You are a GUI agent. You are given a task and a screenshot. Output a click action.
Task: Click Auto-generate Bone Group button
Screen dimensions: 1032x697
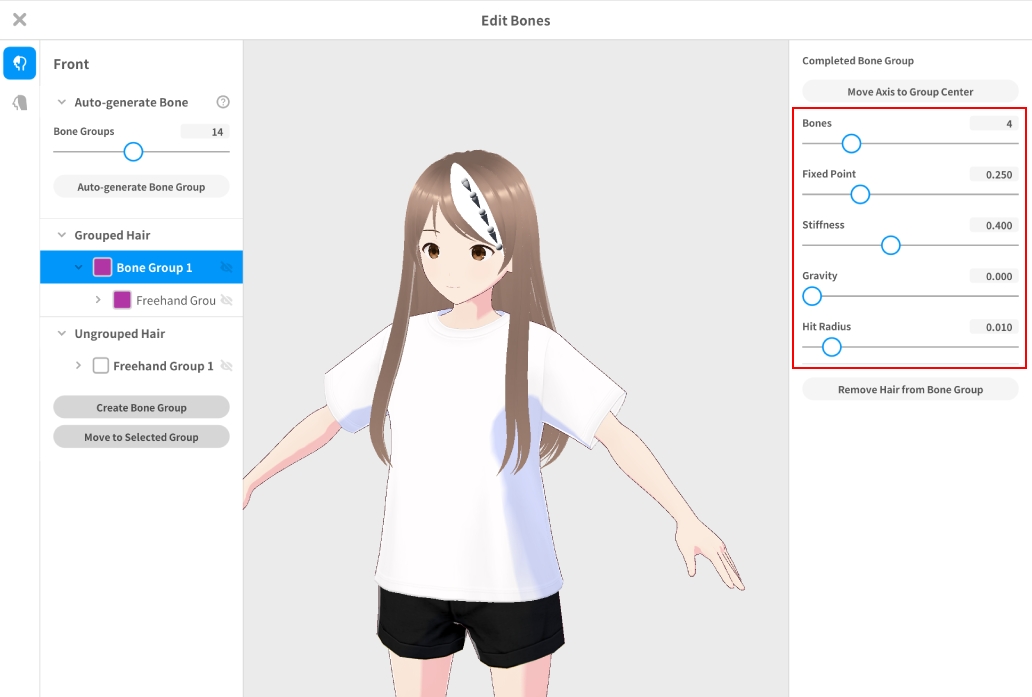[141, 187]
